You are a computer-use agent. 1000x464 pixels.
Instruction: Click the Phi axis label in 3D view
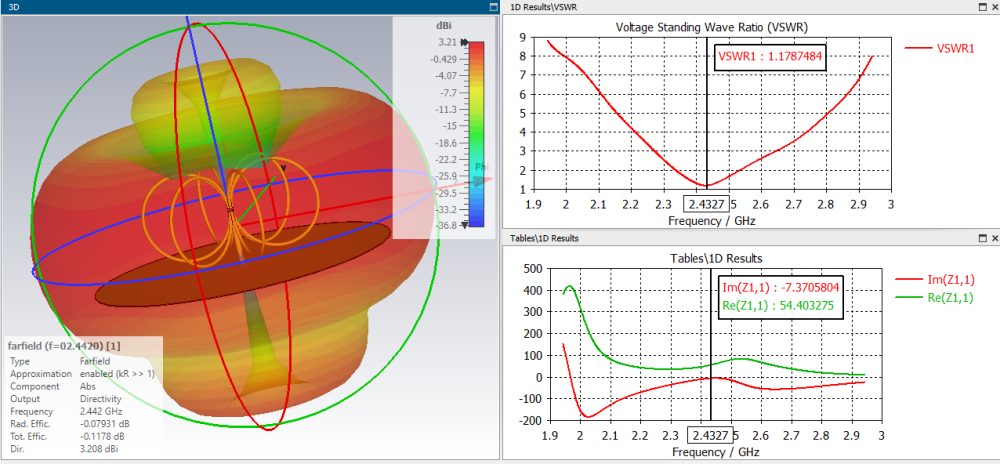pos(481,167)
